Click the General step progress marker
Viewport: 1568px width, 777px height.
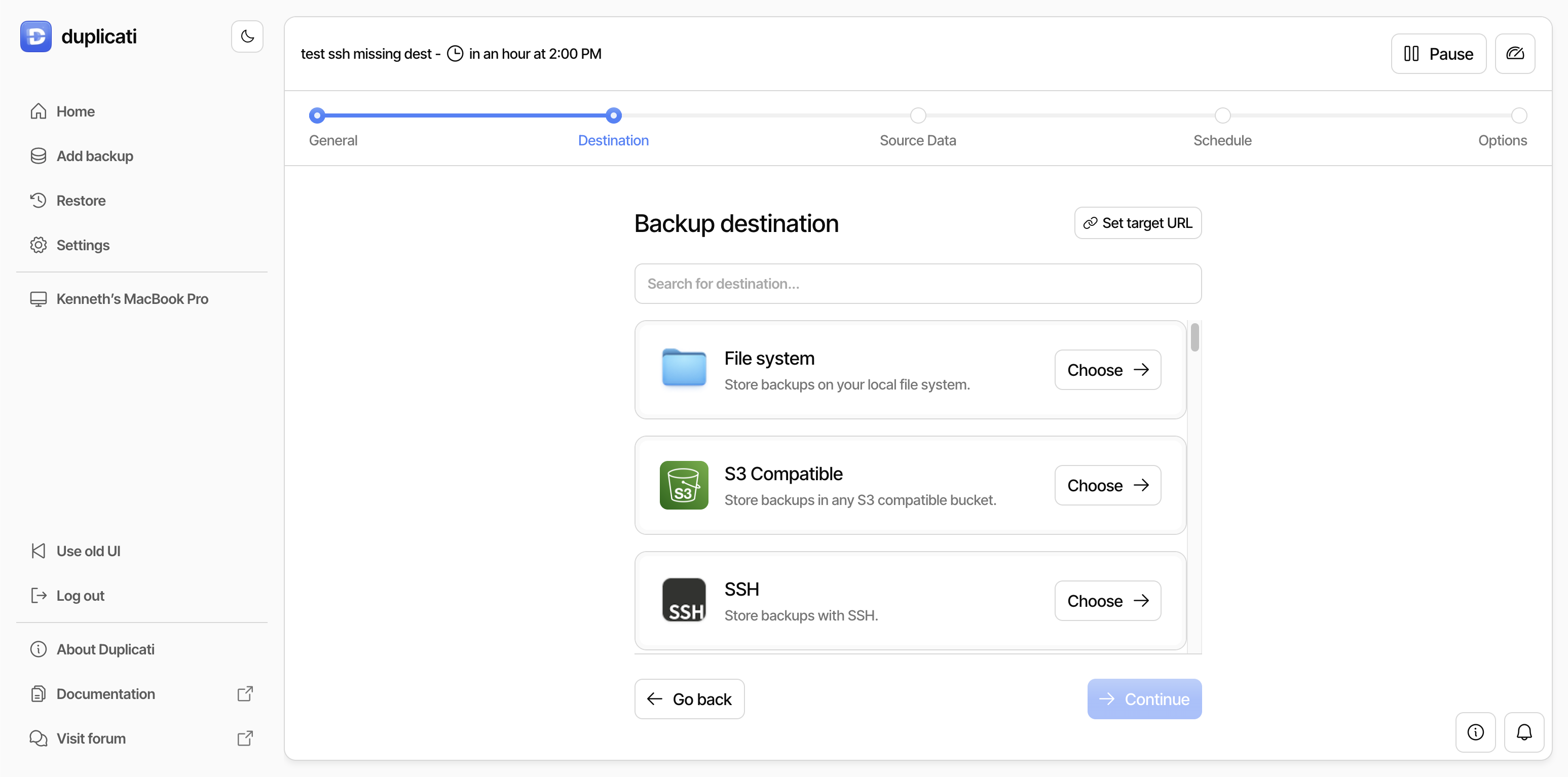(x=317, y=115)
